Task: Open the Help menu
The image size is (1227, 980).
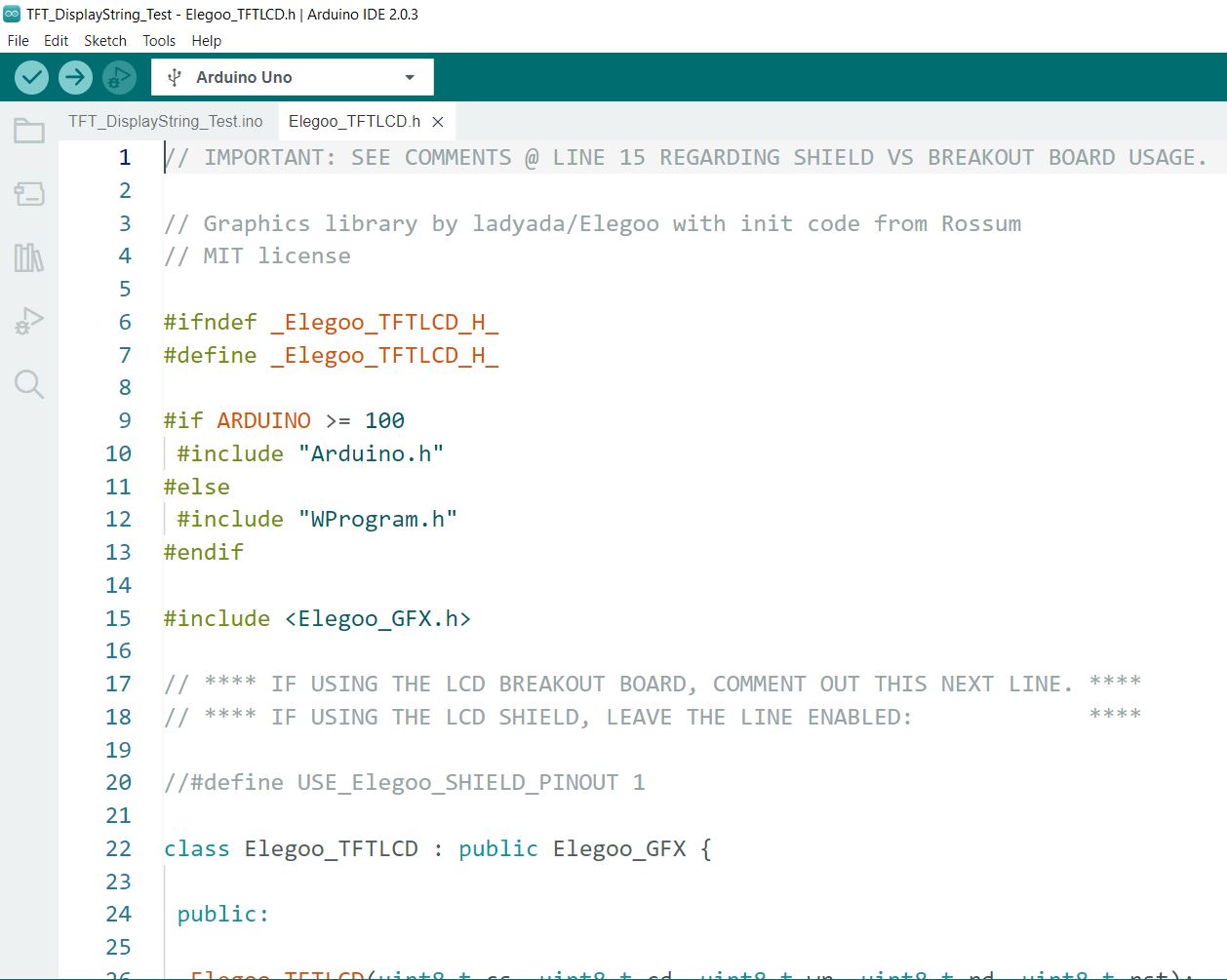Action: [x=206, y=41]
